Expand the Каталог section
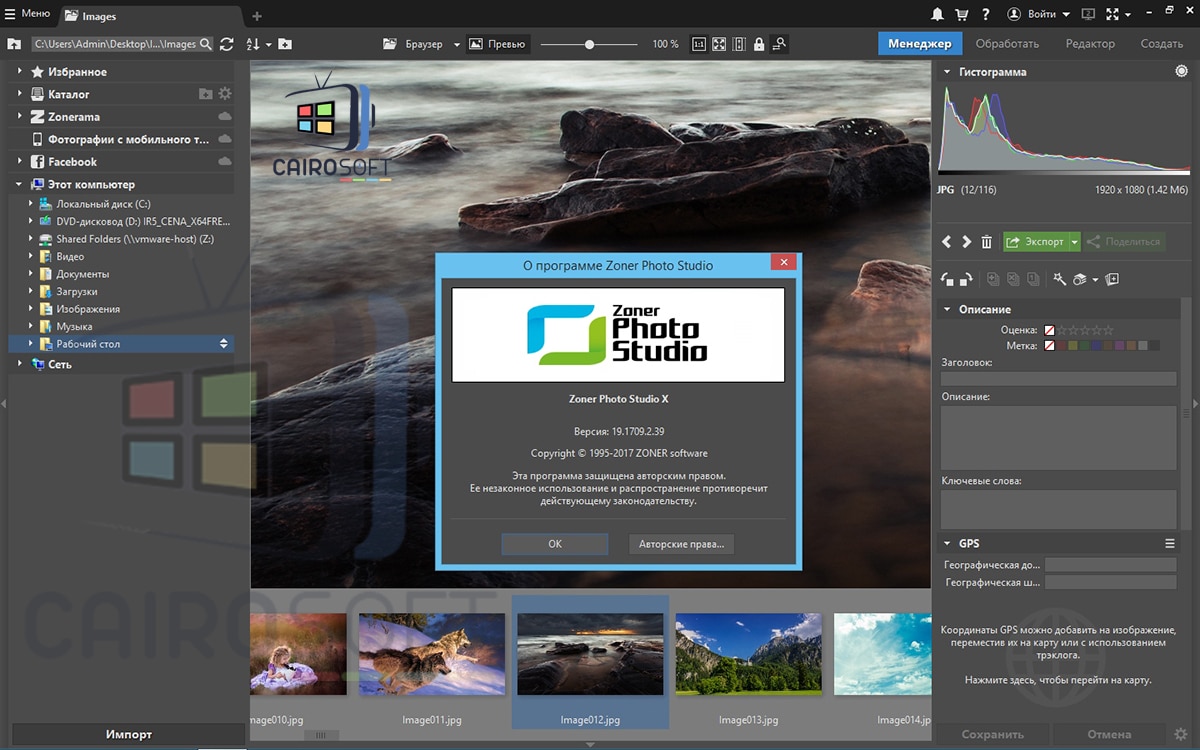 19,94
